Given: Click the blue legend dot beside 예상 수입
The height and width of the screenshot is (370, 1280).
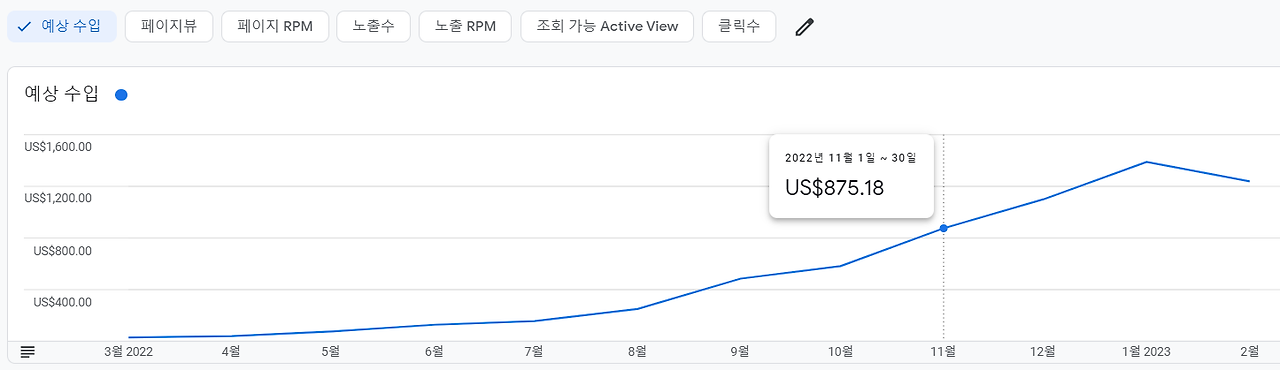Looking at the screenshot, I should [x=121, y=95].
